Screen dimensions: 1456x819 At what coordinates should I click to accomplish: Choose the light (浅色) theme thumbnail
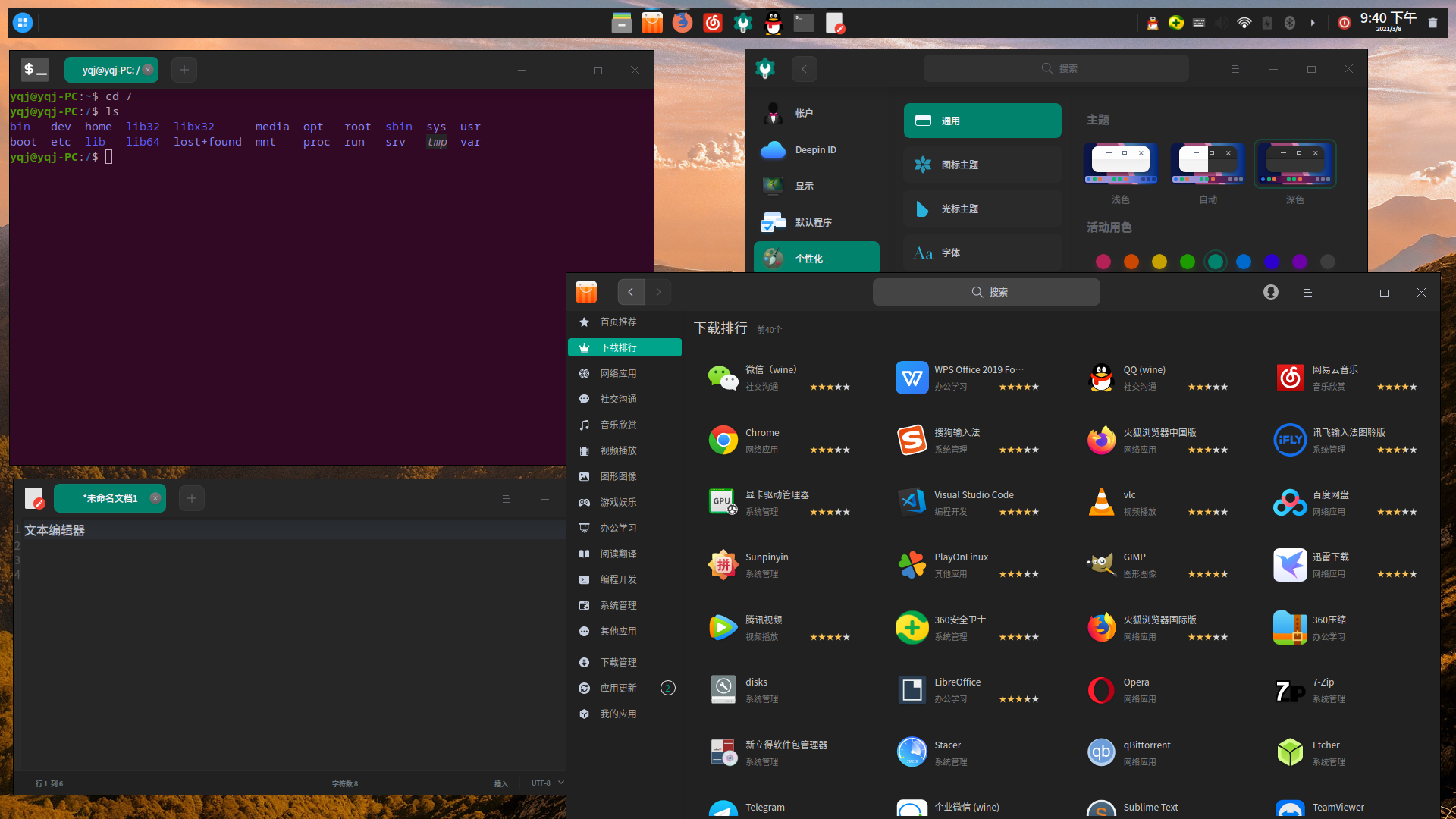(1121, 164)
